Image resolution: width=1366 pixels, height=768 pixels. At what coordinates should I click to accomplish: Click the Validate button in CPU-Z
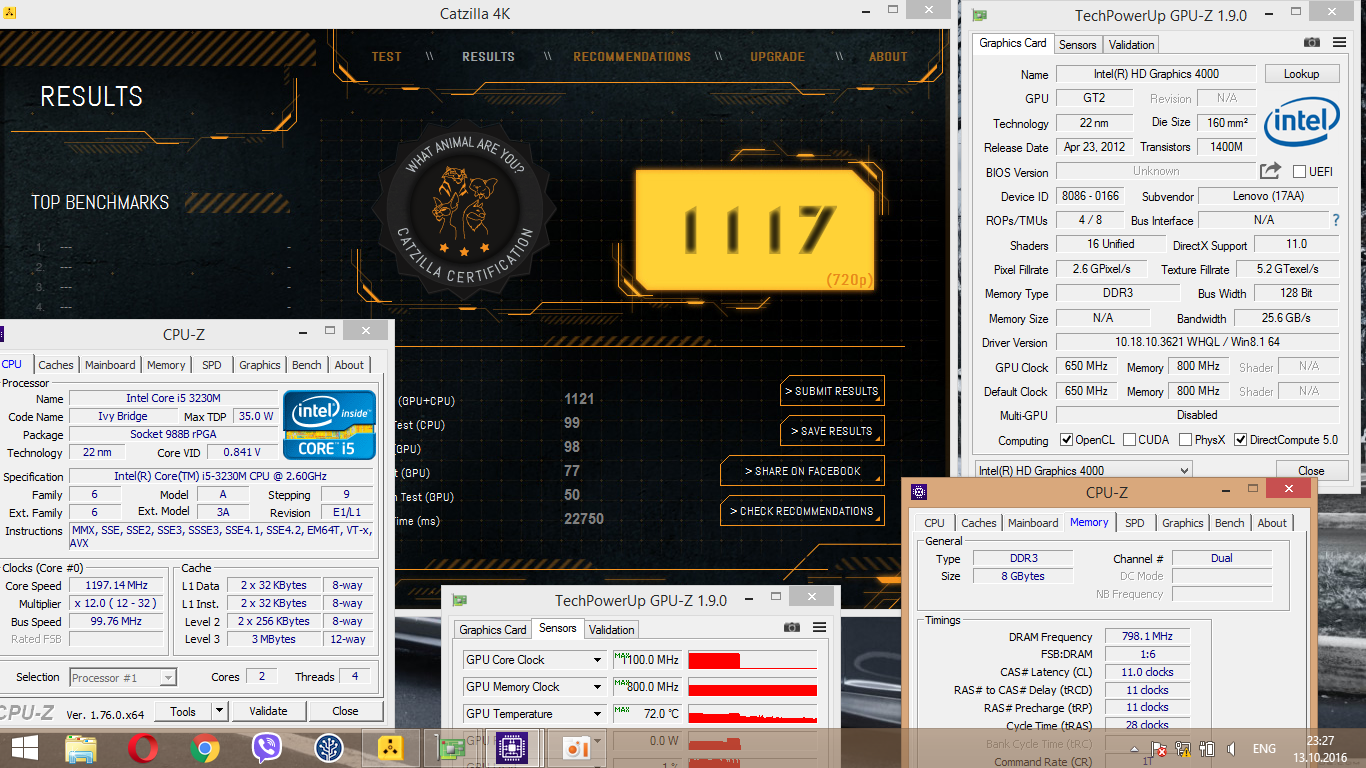[268, 711]
